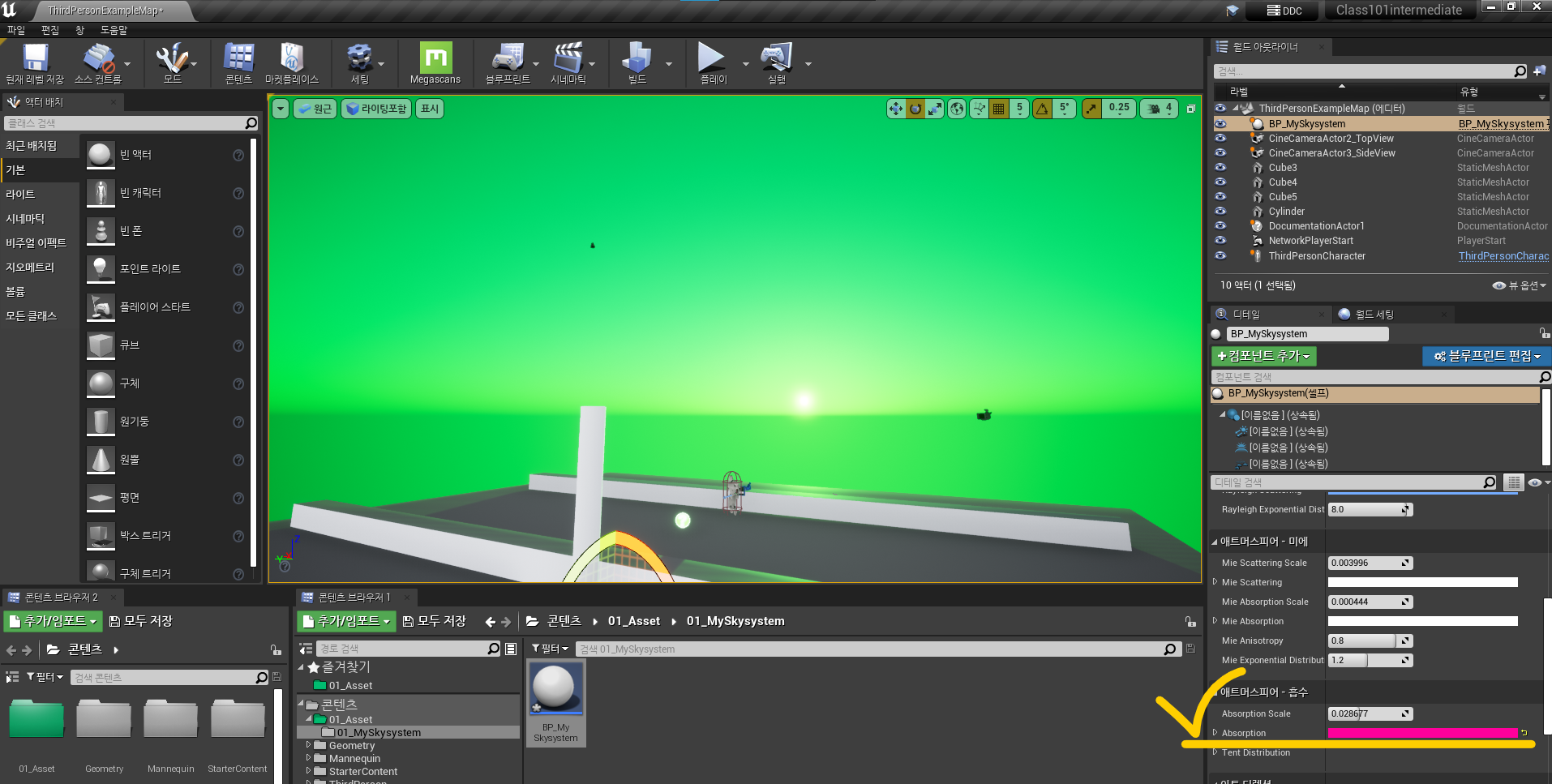Toggle world/local coordinate globe icon

pyautogui.click(x=957, y=109)
